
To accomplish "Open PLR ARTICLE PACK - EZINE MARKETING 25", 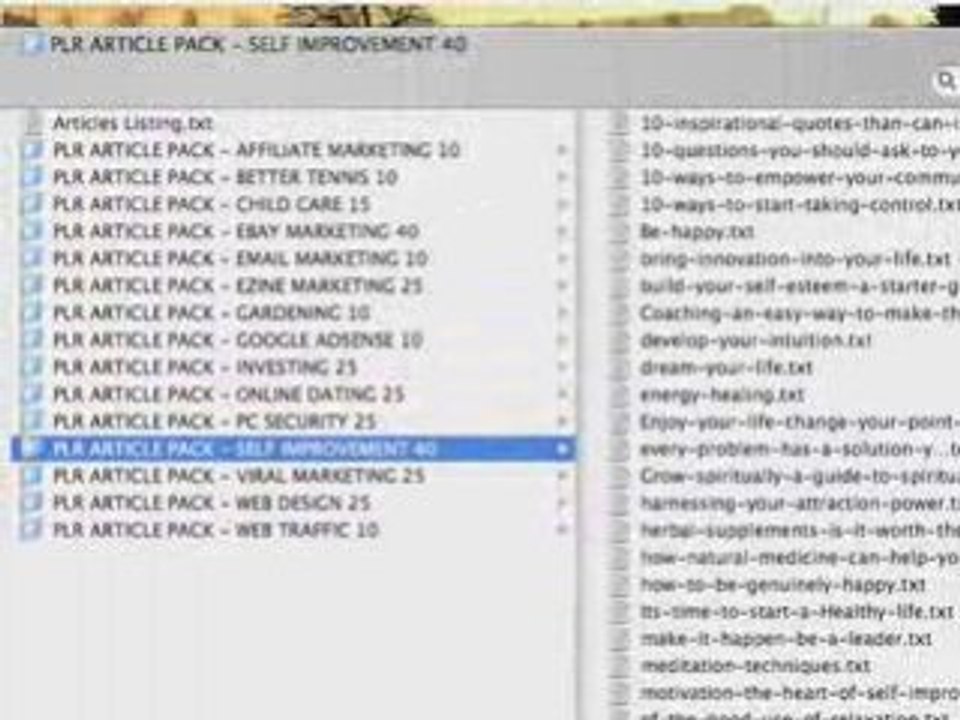I will [x=238, y=285].
